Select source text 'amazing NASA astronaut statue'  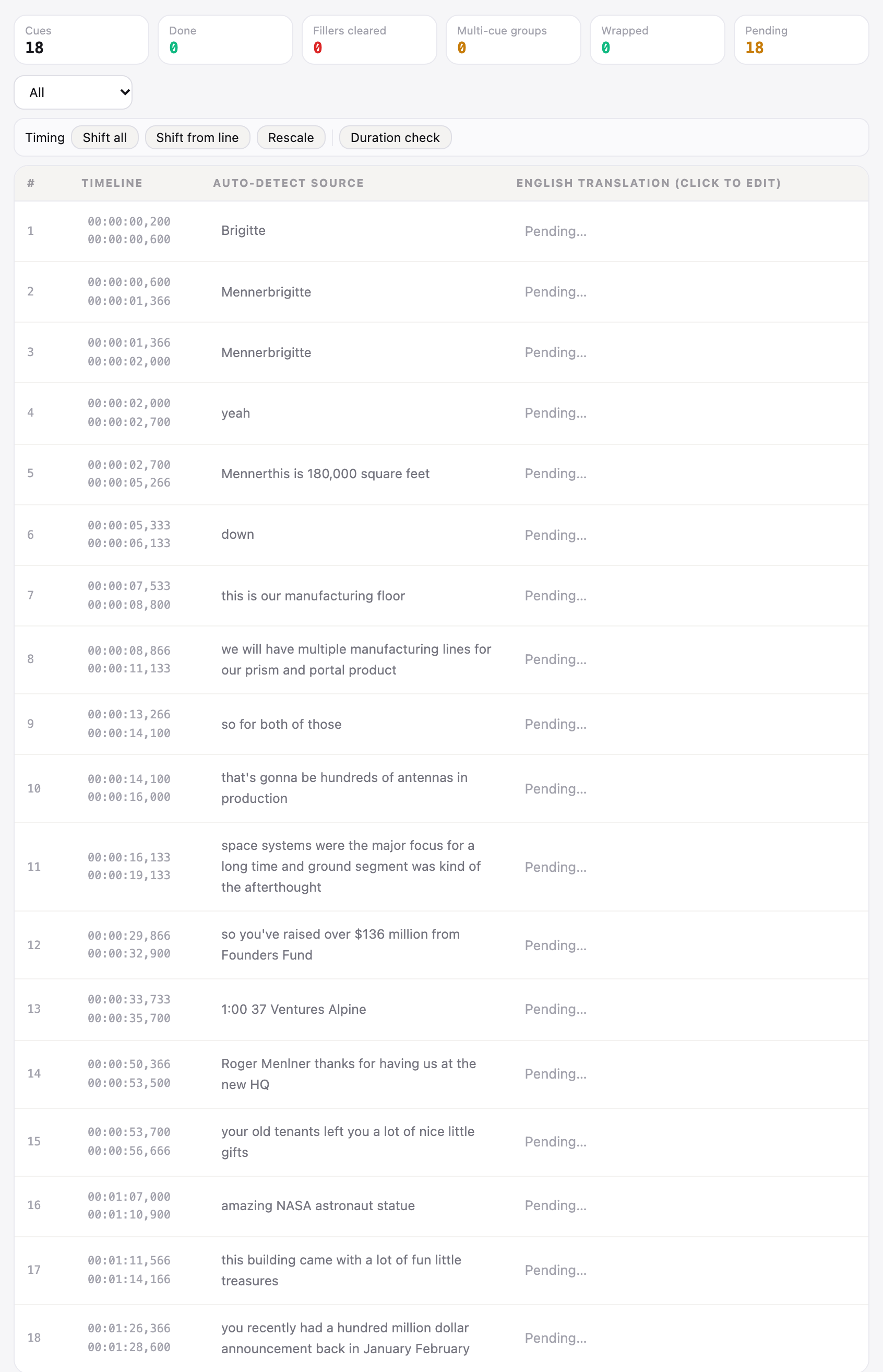click(x=318, y=1205)
